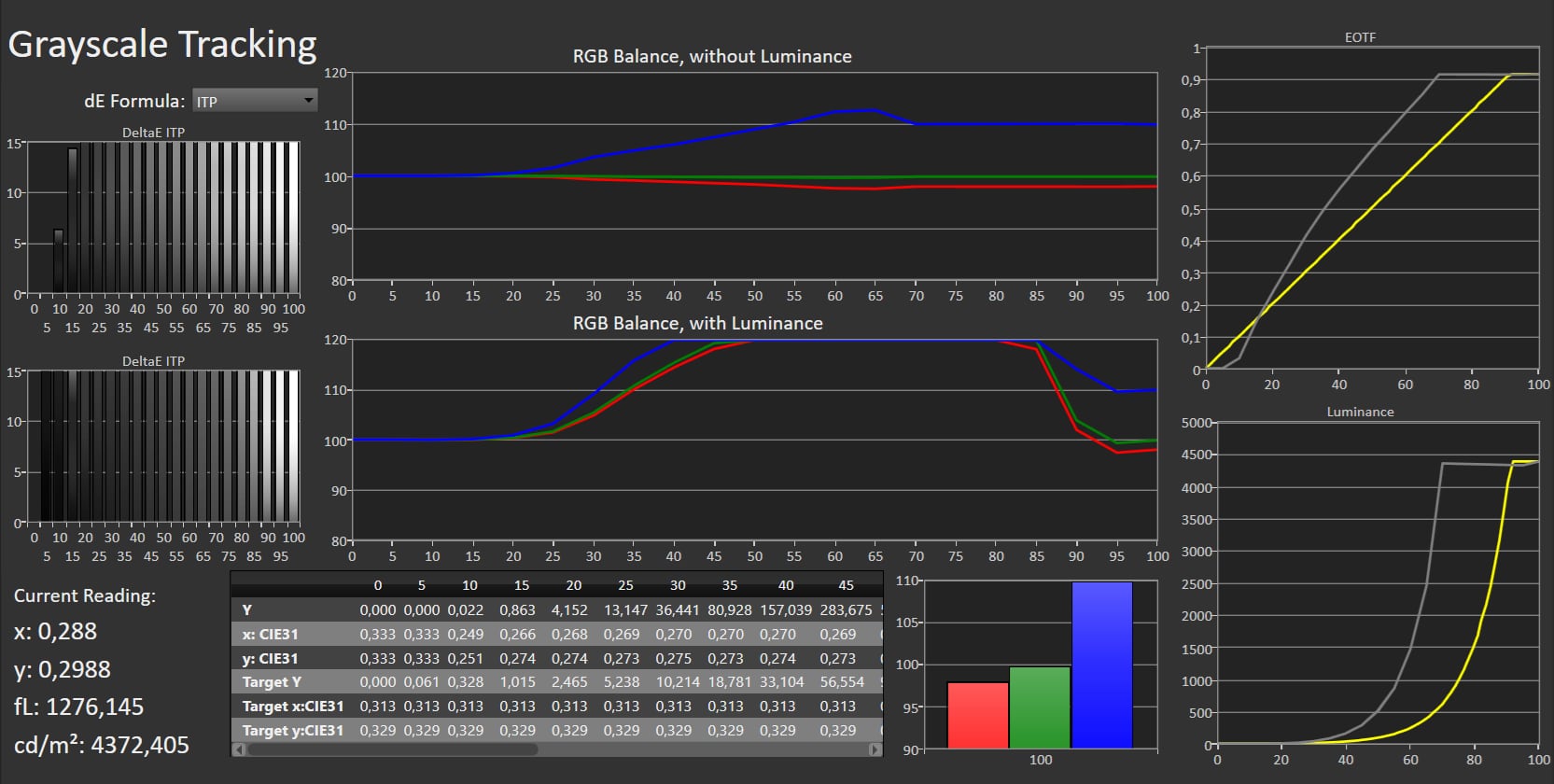Click the 'RGB Balance, with Luminance' title
The image size is (1554, 784).
[697, 324]
